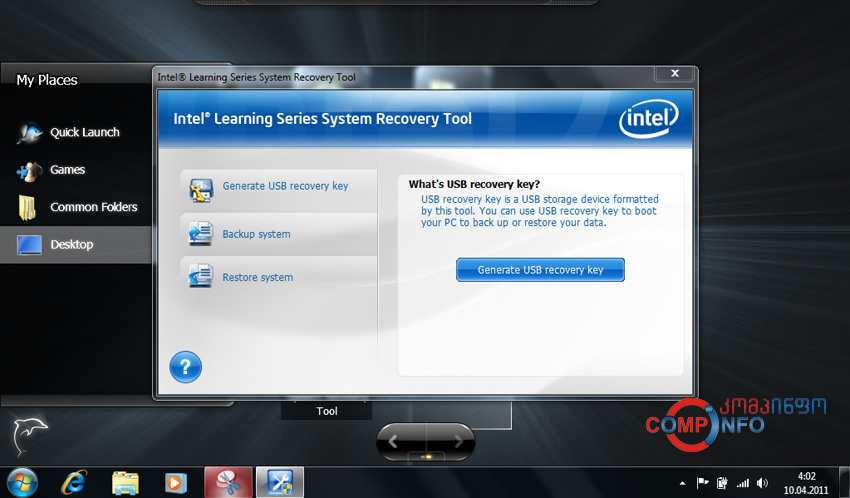
Task: Switch to Snipping Tool on the taskbar
Action: click(x=228, y=482)
